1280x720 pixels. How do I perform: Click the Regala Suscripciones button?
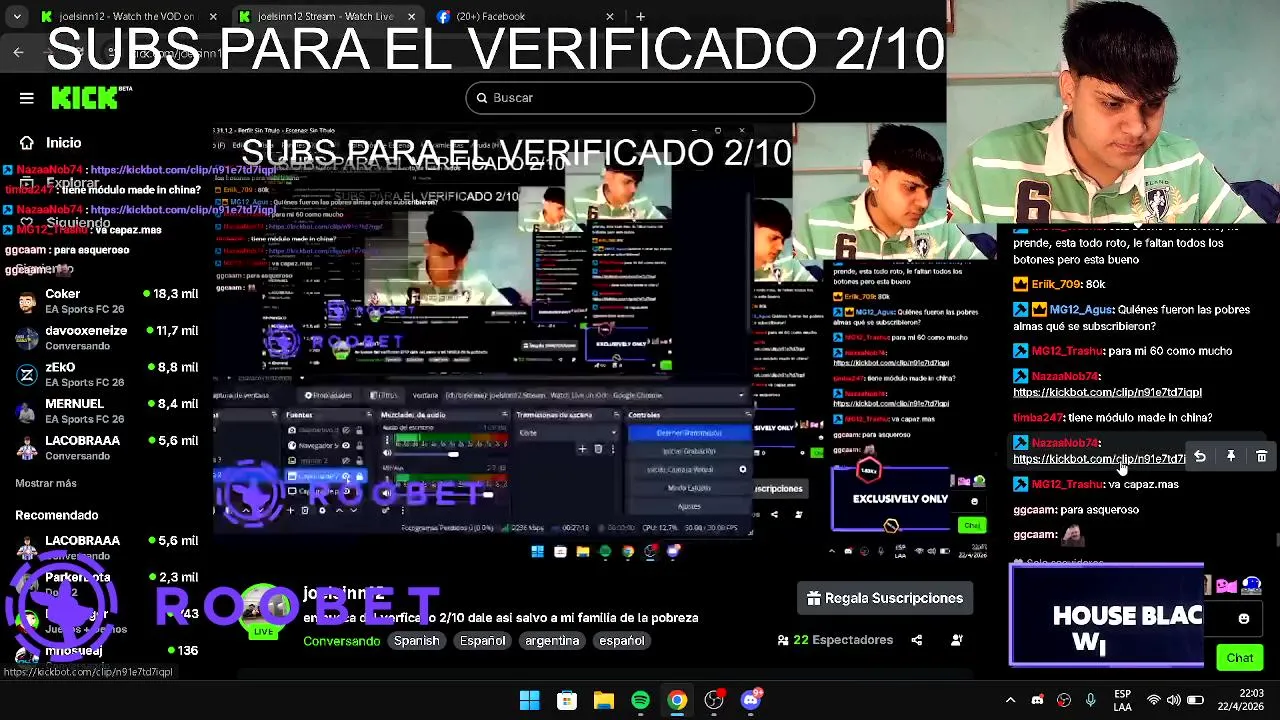[x=885, y=598]
